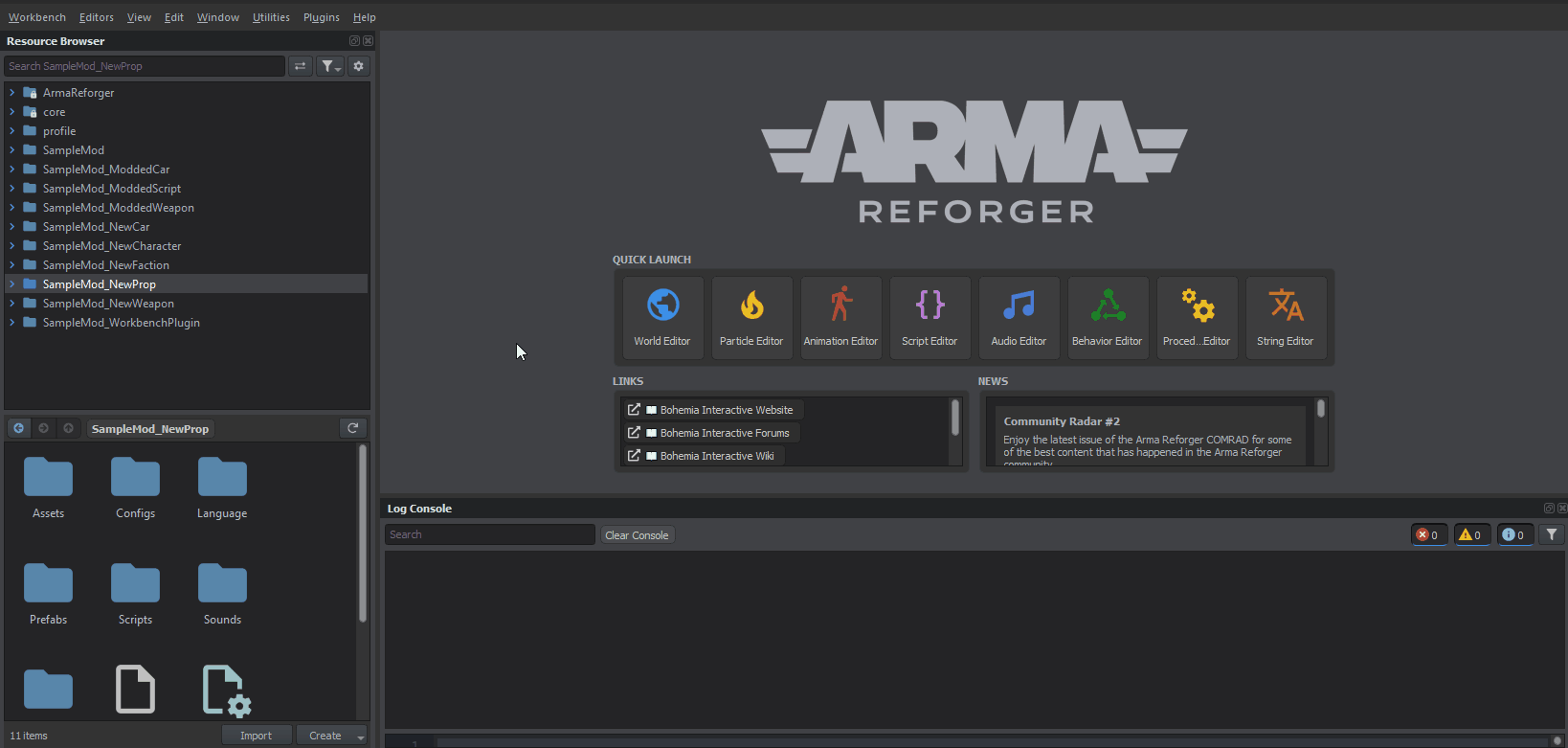Click the Resource Browser swap arrows icon
Image resolution: width=1568 pixels, height=748 pixels.
[x=301, y=66]
